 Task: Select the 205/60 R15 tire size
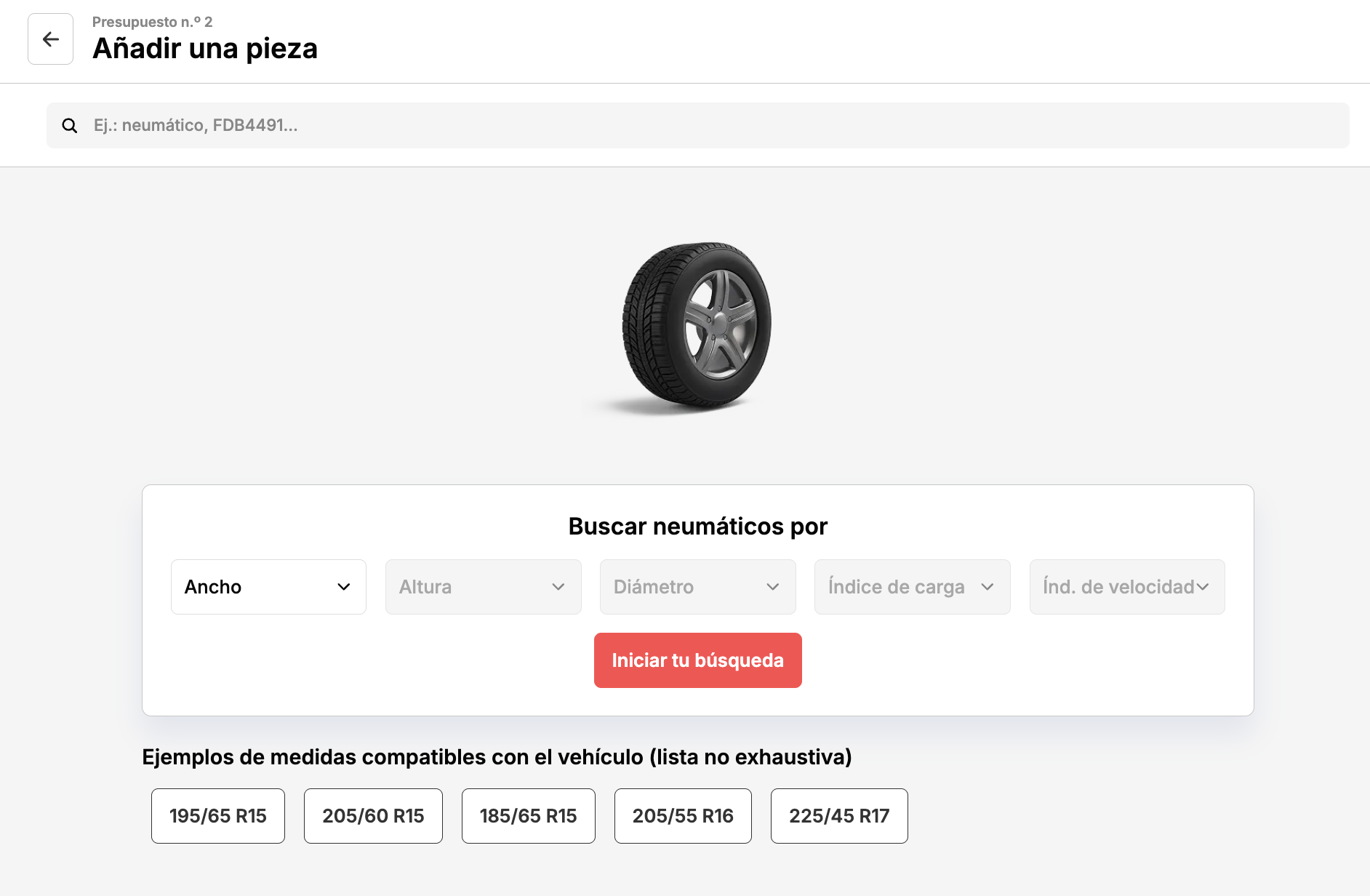click(373, 816)
